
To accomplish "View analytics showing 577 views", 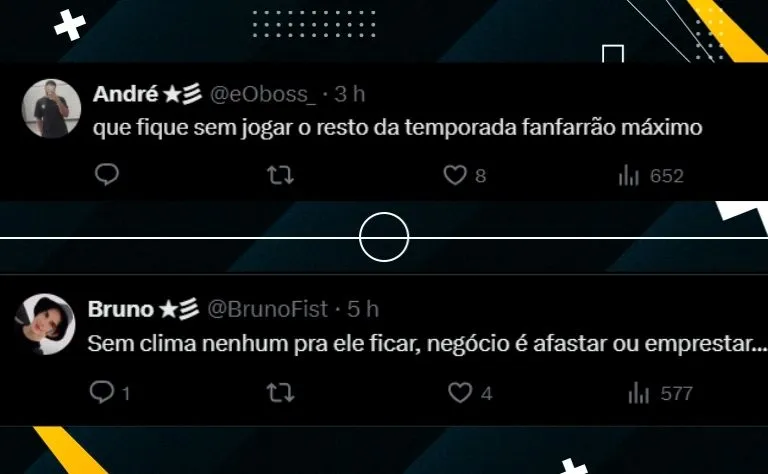I will point(661,393).
